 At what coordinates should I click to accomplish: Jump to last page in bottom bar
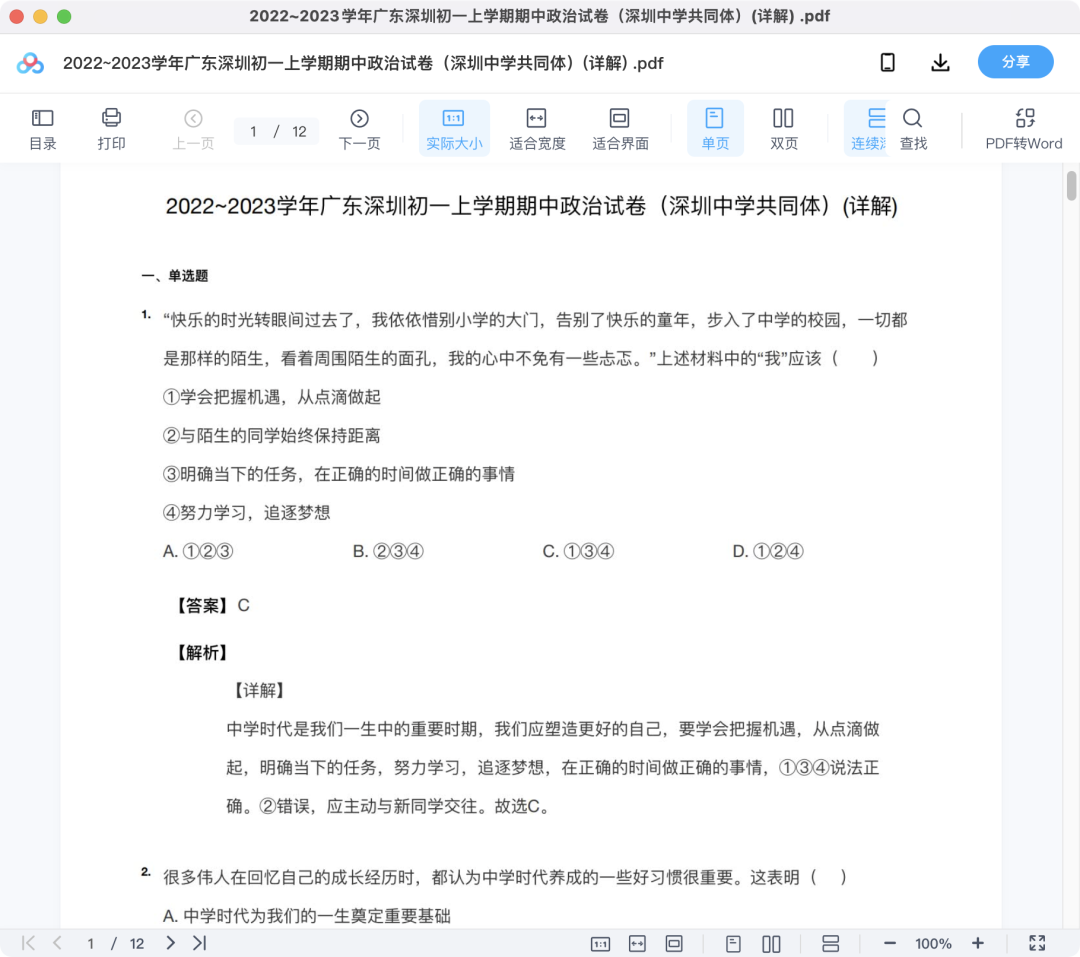(x=199, y=943)
